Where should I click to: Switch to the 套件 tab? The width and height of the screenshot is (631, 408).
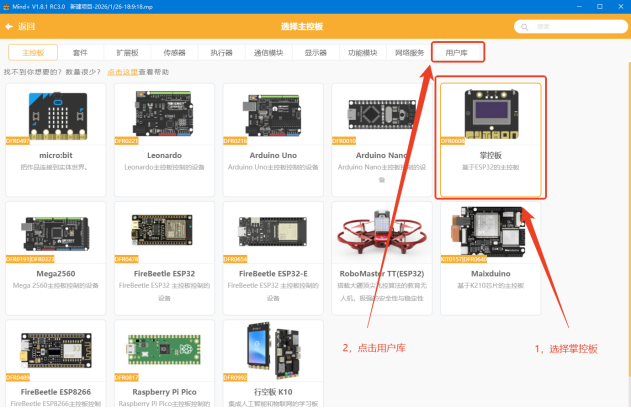[x=80, y=53]
